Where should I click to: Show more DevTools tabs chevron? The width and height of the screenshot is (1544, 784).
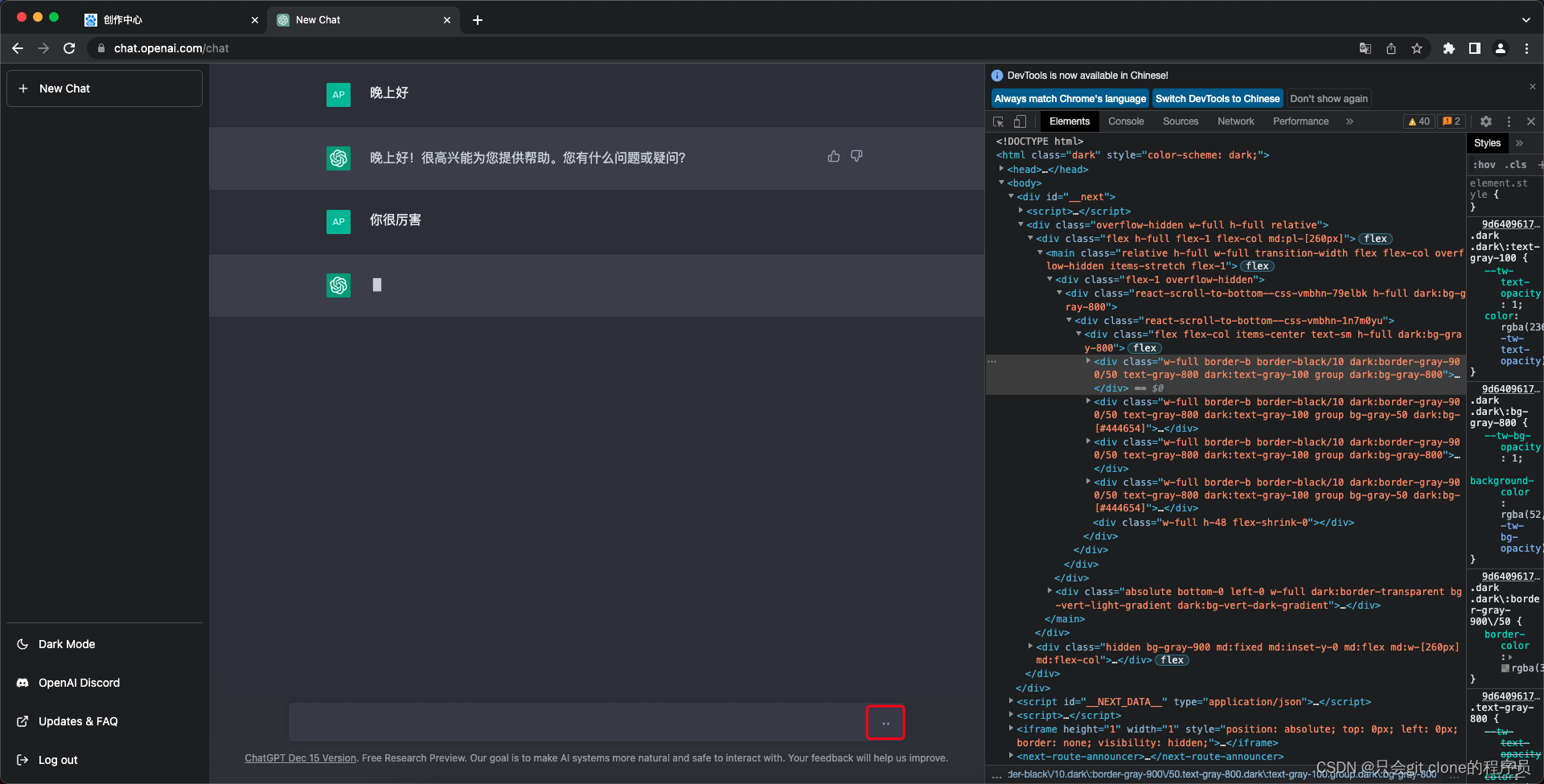pos(1349,121)
